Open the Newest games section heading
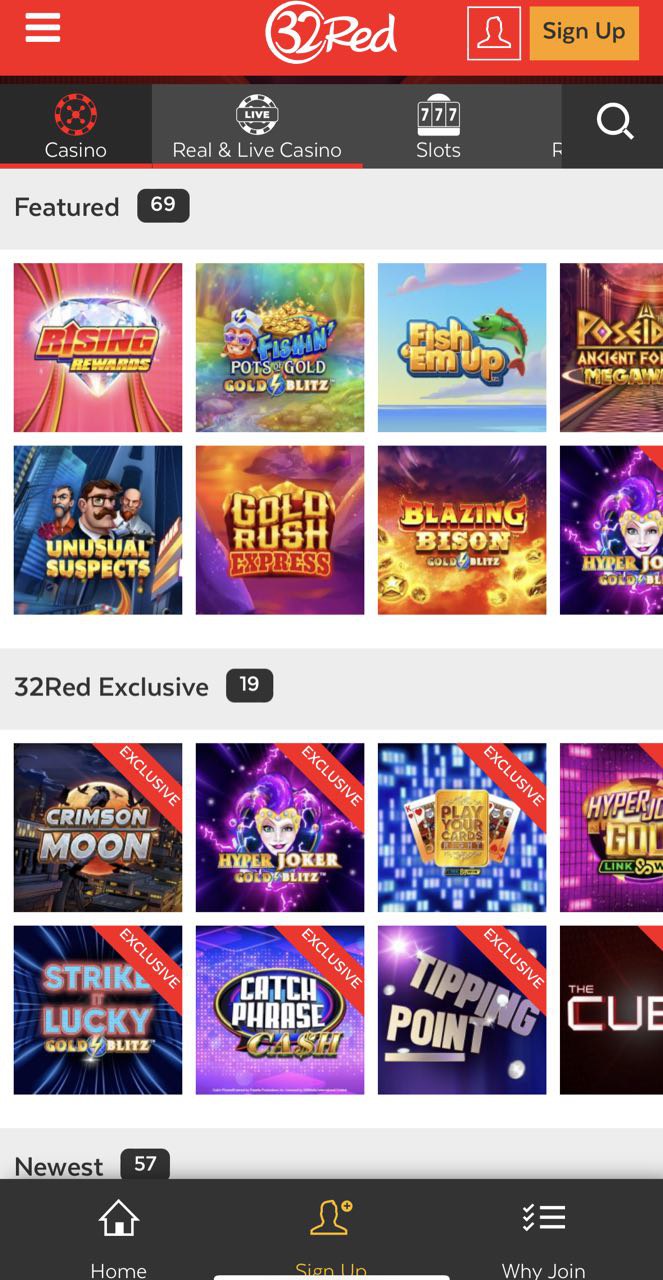663x1280 pixels. pyautogui.click(x=59, y=1166)
